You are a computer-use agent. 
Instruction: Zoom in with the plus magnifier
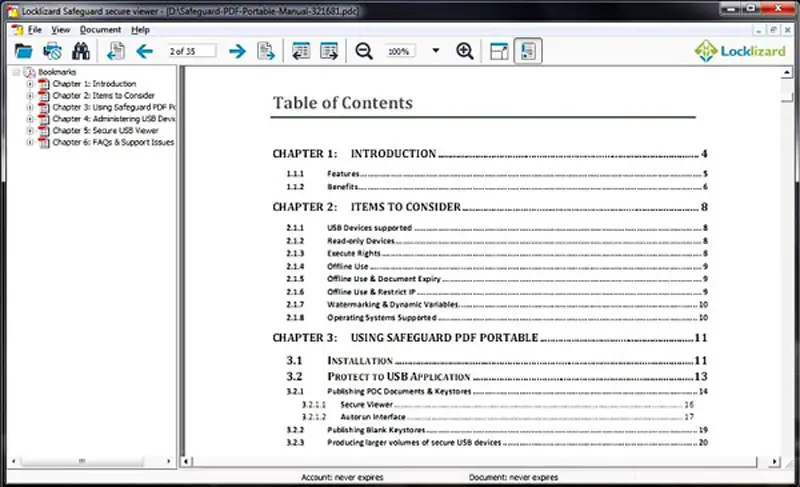pos(465,51)
